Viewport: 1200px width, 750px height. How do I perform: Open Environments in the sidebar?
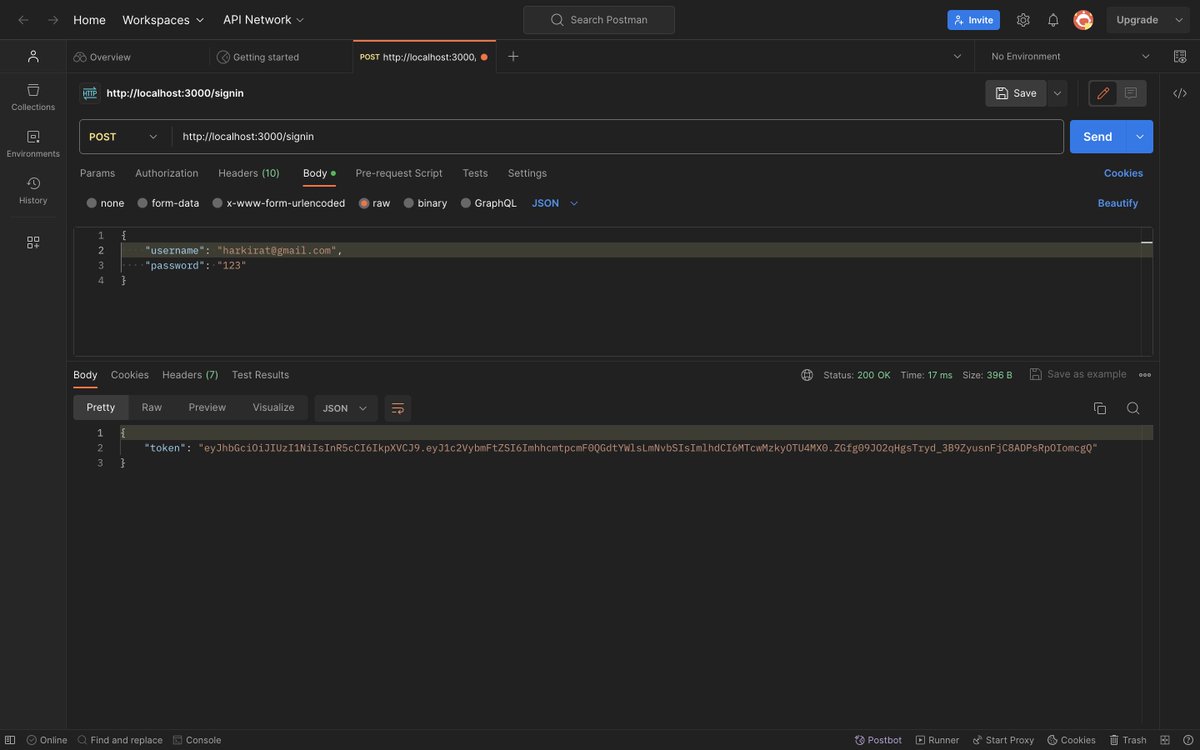pos(33,144)
